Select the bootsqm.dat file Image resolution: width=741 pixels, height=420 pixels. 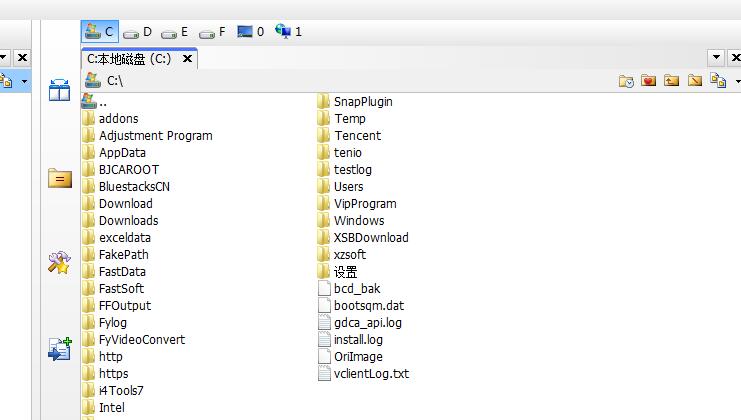point(361,306)
